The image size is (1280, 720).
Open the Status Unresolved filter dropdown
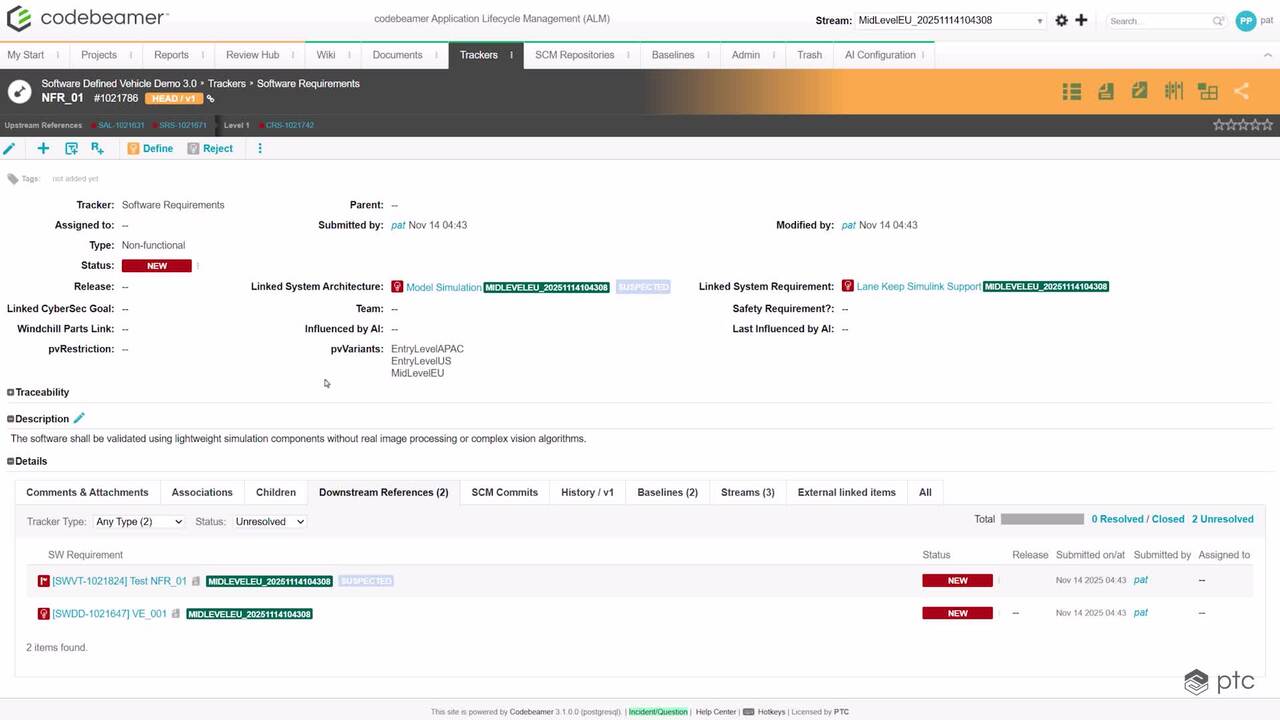pyautogui.click(x=269, y=521)
